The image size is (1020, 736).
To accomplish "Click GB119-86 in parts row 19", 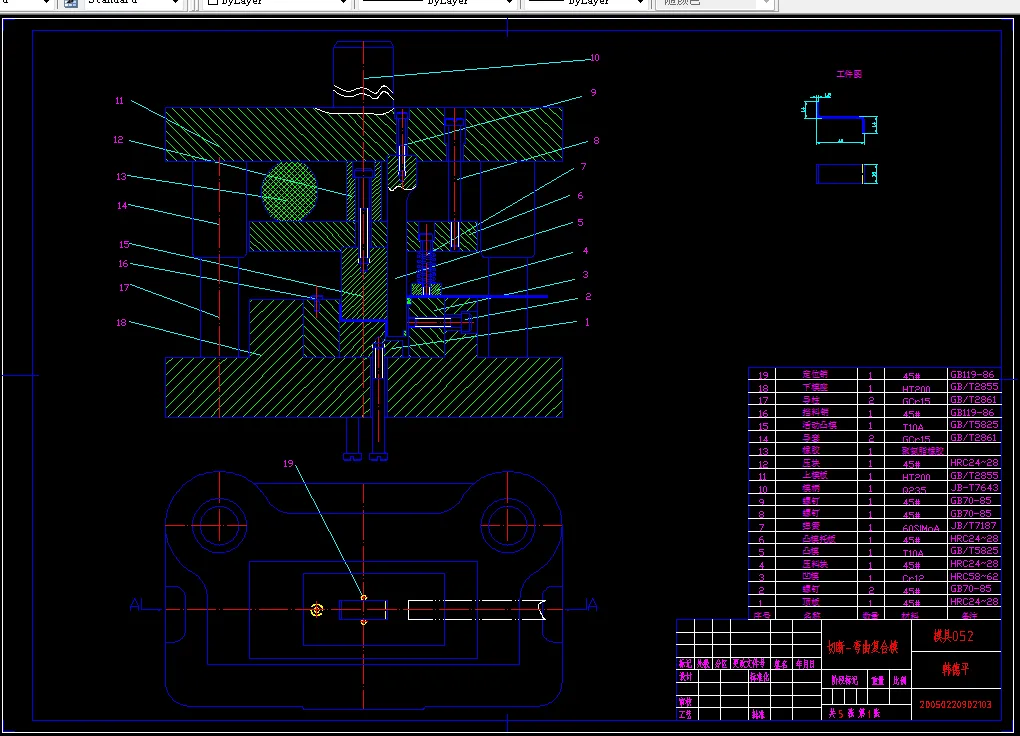I will pyautogui.click(x=973, y=375).
